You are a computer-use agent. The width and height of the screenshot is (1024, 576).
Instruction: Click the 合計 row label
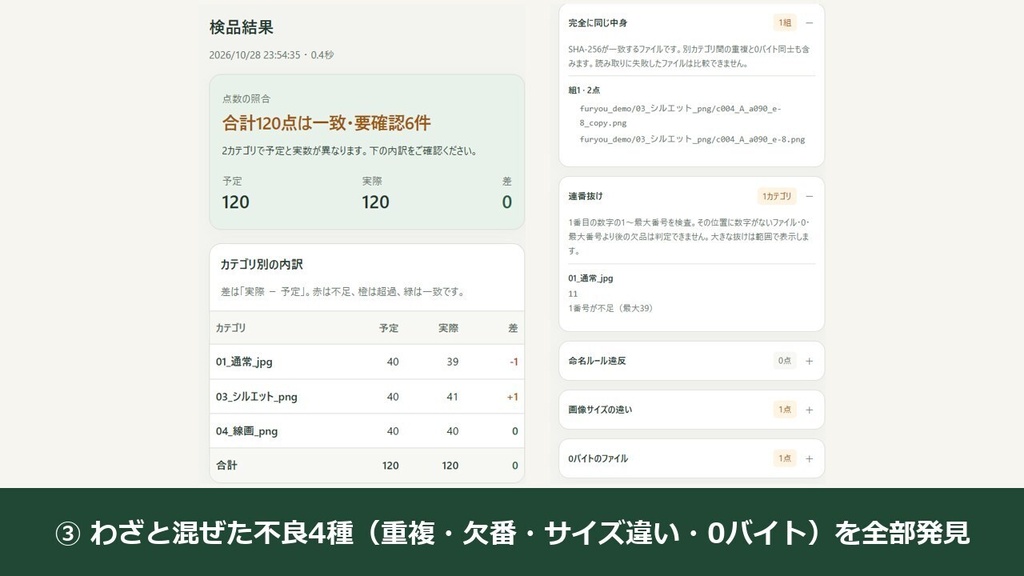pyautogui.click(x=227, y=466)
